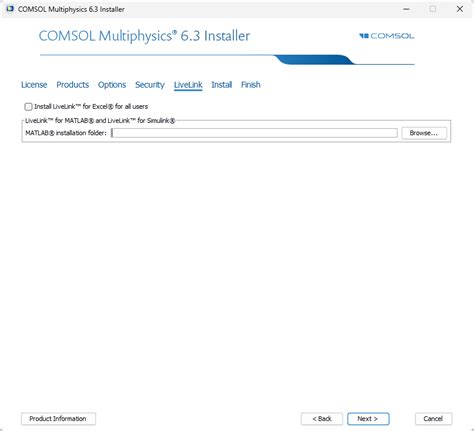Close the installer window

(460, 9)
